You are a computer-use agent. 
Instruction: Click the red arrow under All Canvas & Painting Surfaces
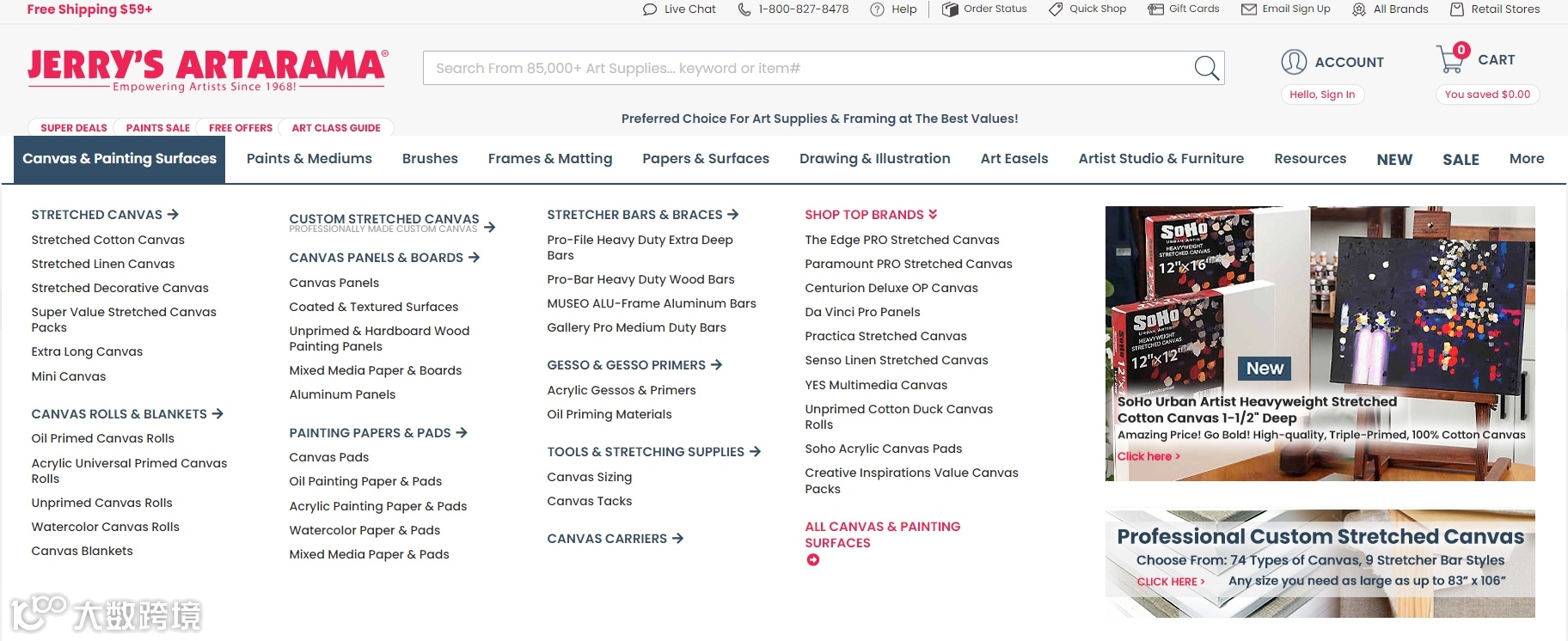[812, 560]
